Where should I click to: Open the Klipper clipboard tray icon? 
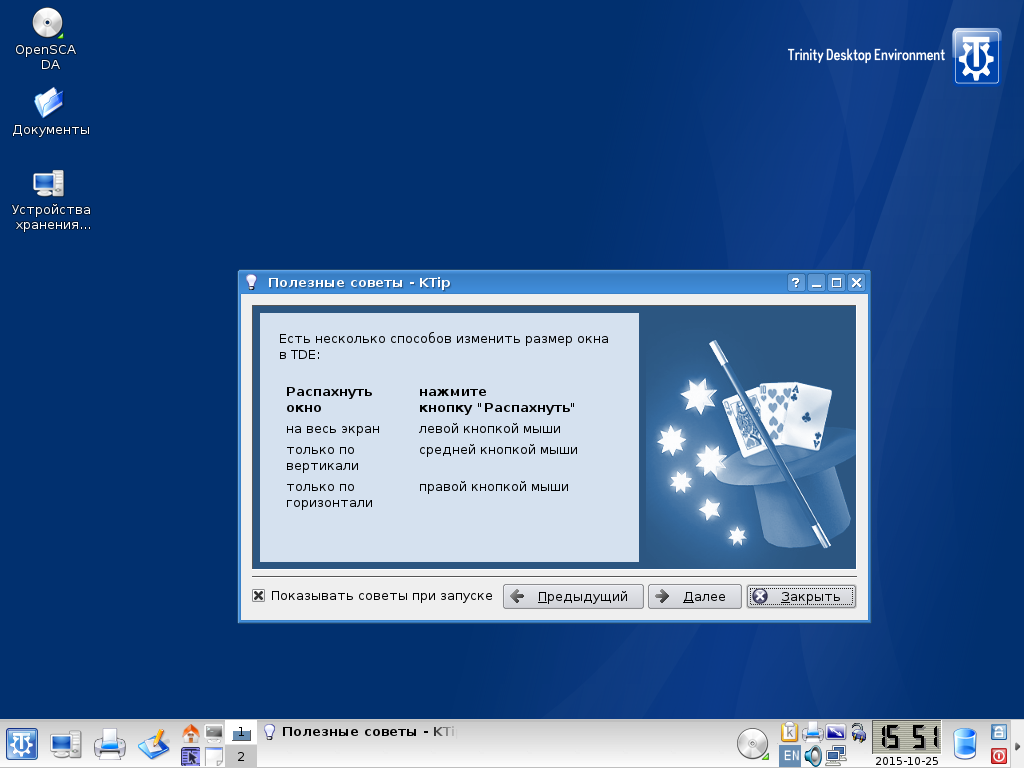coord(789,732)
